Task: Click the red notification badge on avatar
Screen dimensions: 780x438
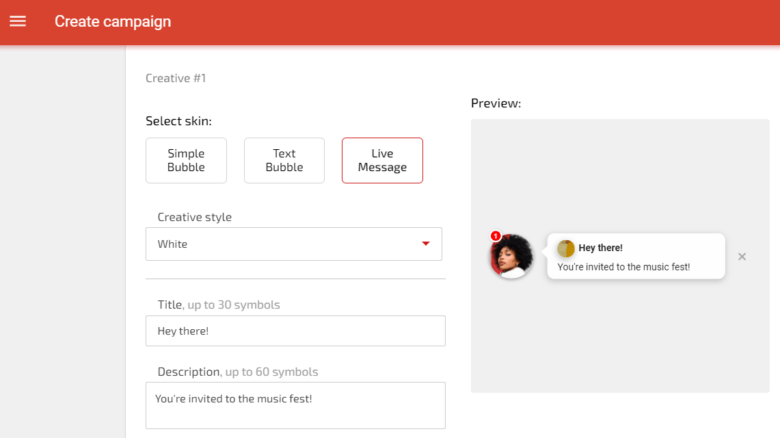Action: point(495,236)
